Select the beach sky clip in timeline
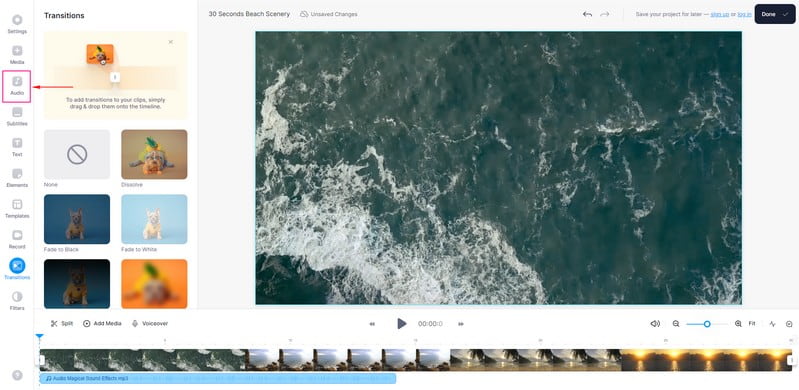The width and height of the screenshot is (799, 390). pyautogui.click(x=349, y=359)
